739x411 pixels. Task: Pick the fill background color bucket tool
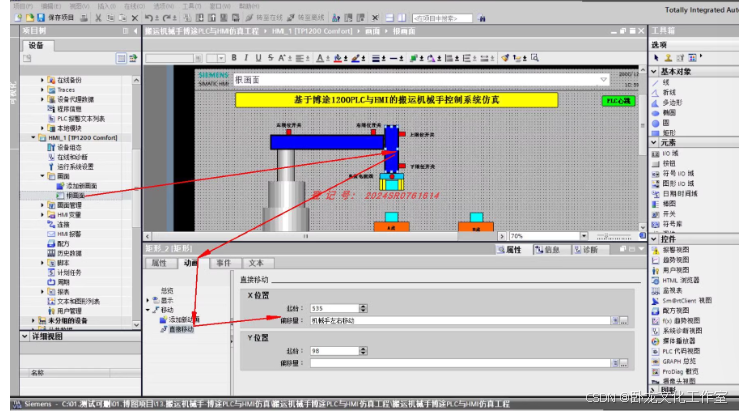pyautogui.click(x=337, y=58)
